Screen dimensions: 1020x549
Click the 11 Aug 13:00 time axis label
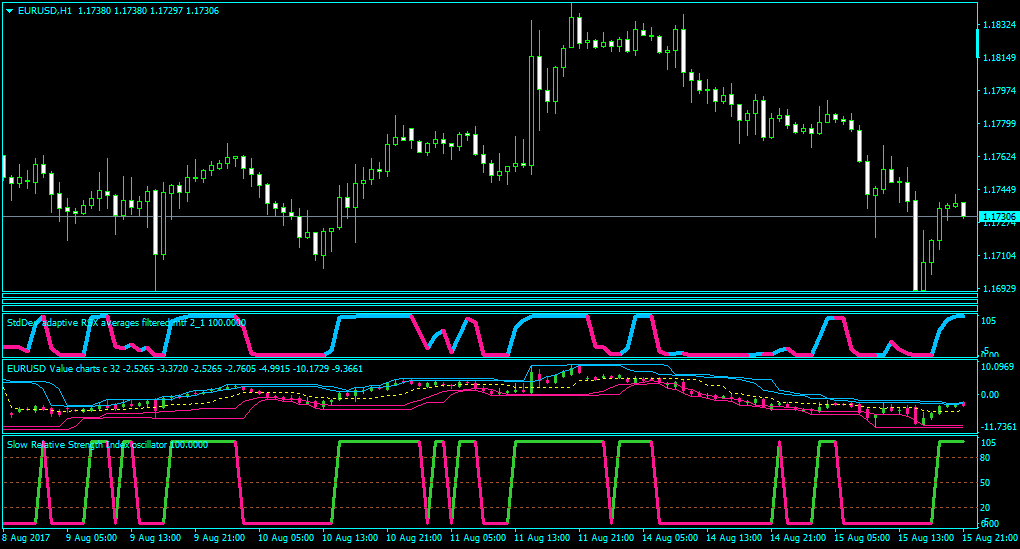[x=542, y=538]
